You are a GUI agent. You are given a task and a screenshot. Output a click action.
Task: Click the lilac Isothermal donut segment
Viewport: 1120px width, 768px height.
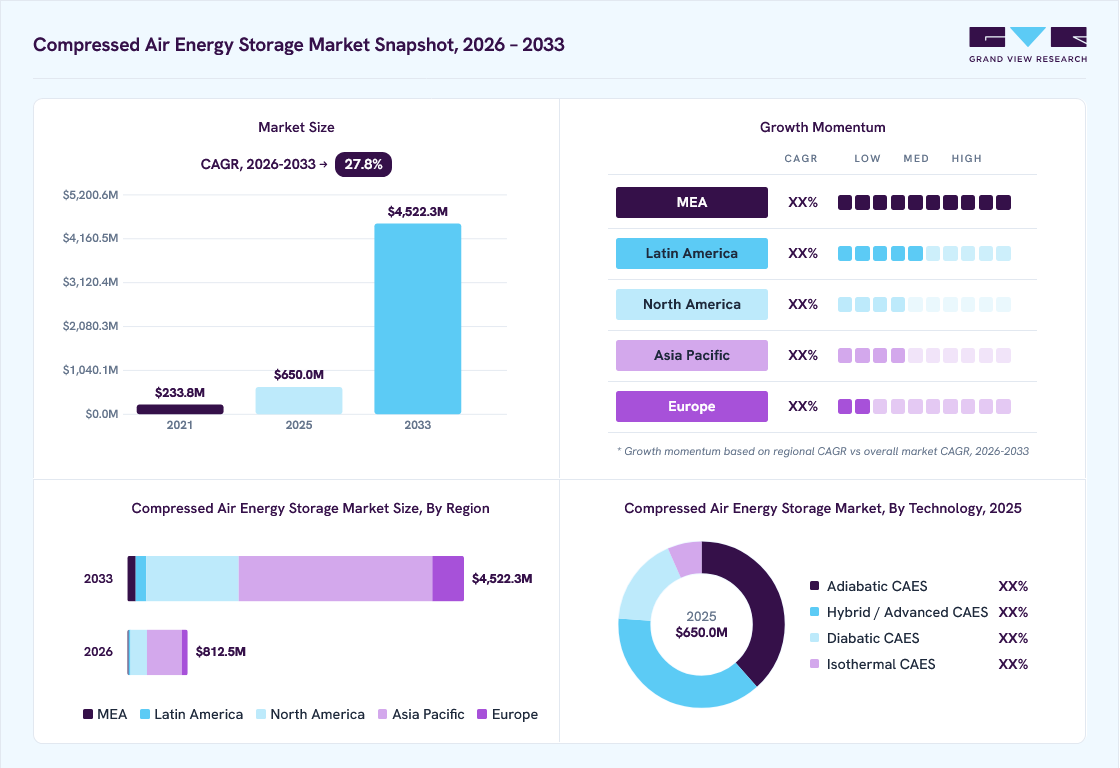point(688,557)
